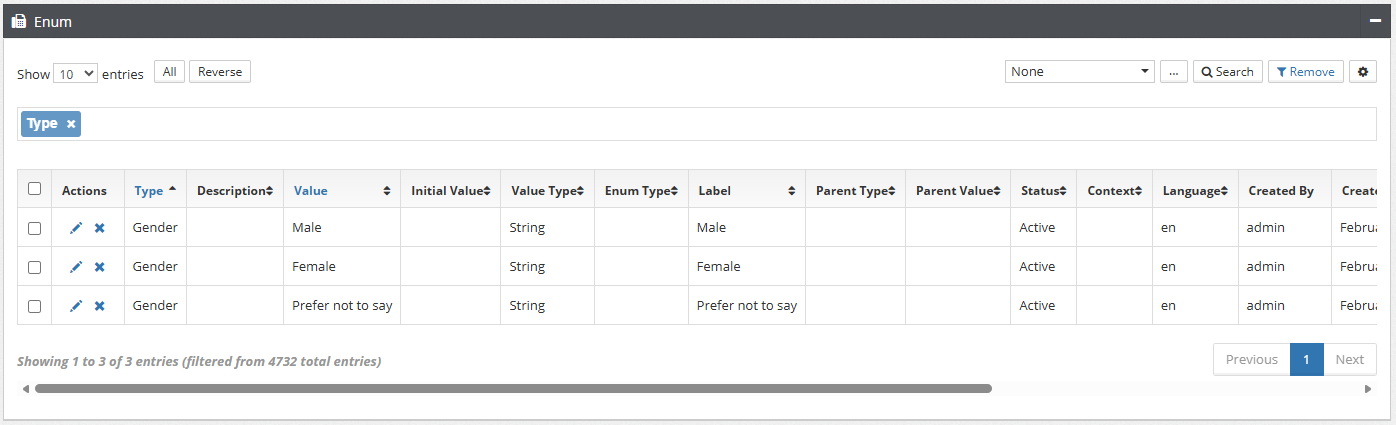Check the Male row checkbox
Image resolution: width=1396 pixels, height=425 pixels.
(35, 228)
